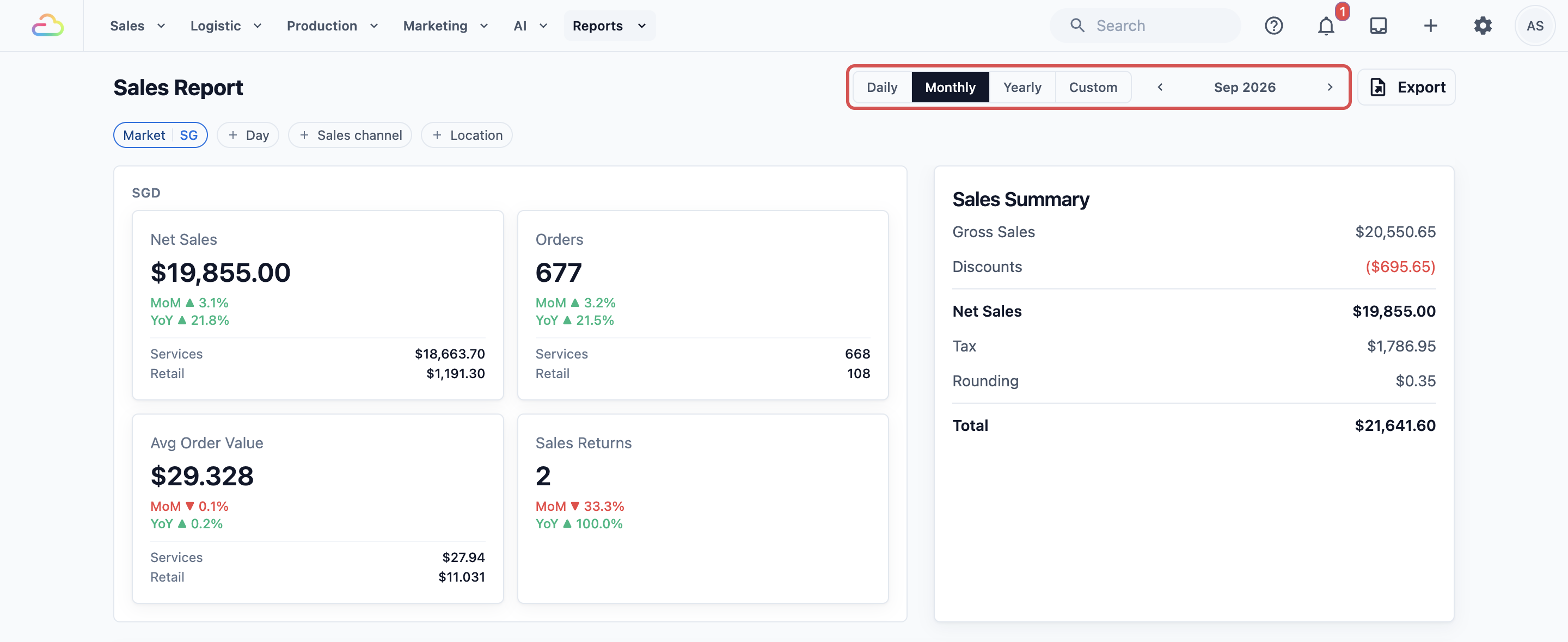This screenshot has height=642, width=1568.
Task: Click the Sep 2026 period label
Action: pos(1244,87)
